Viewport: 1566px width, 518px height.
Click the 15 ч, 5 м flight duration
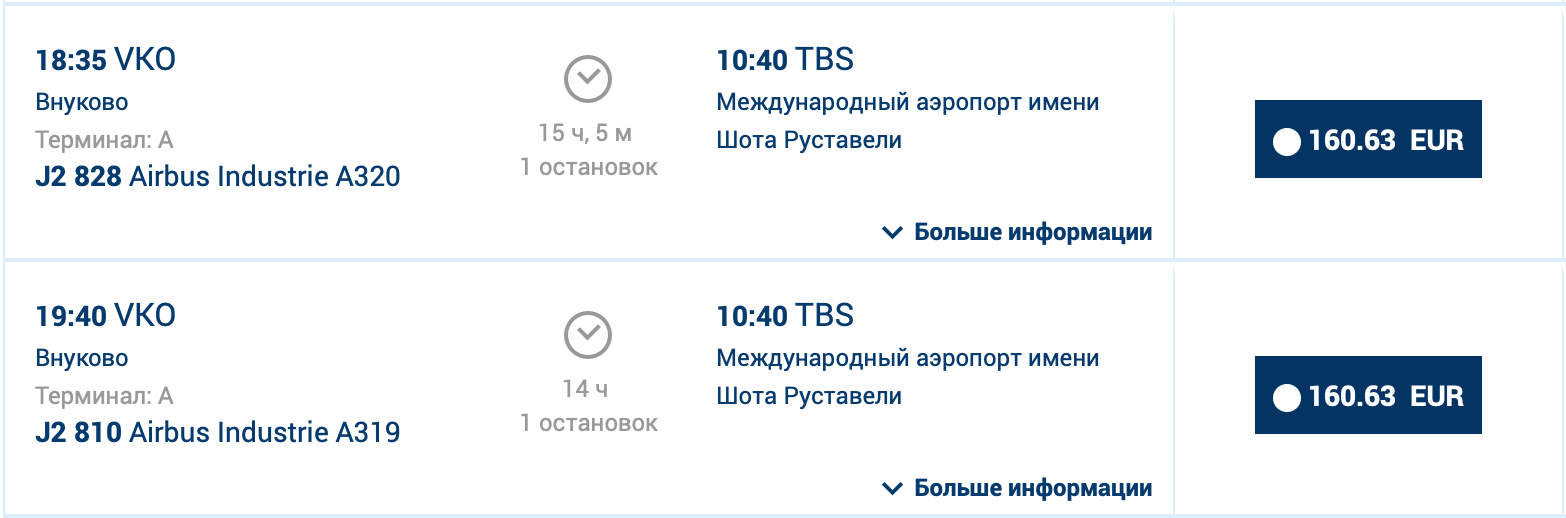(x=586, y=133)
